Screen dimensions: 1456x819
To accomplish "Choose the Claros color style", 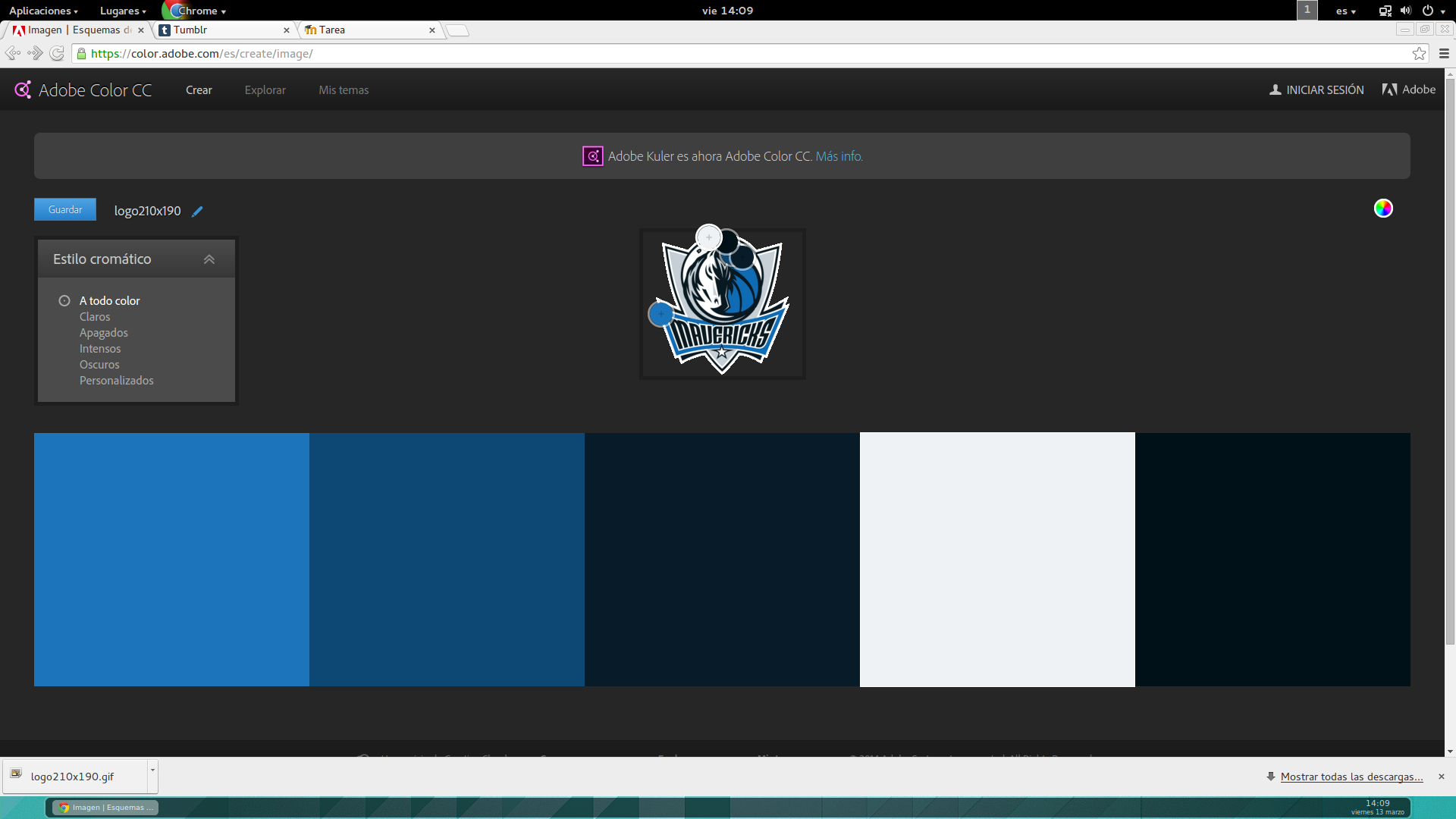I will pyautogui.click(x=95, y=317).
